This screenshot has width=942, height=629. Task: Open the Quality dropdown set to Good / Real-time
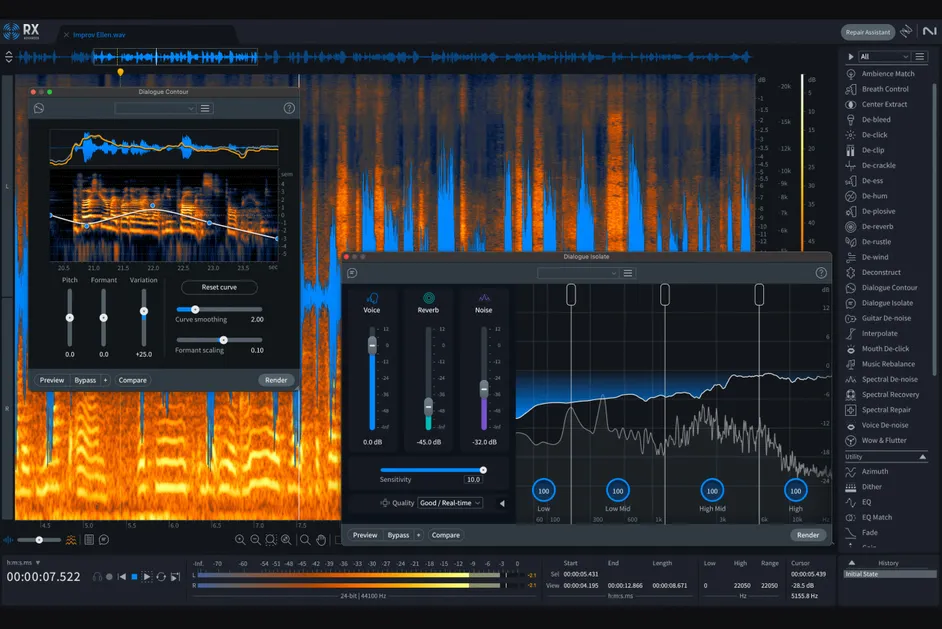[x=450, y=503]
